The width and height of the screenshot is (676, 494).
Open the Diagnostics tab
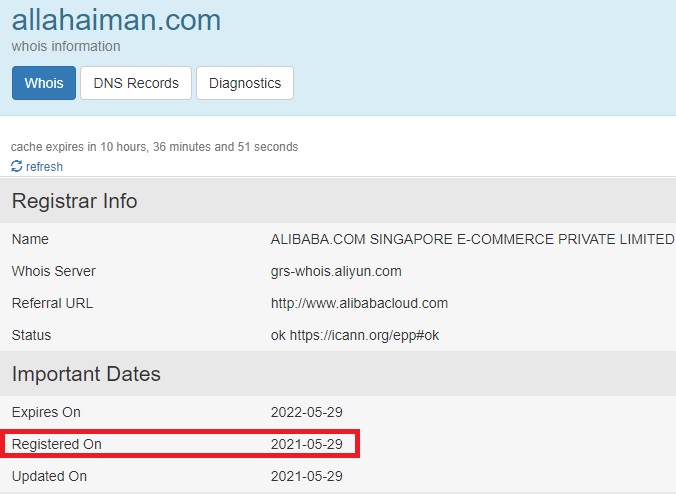(245, 83)
